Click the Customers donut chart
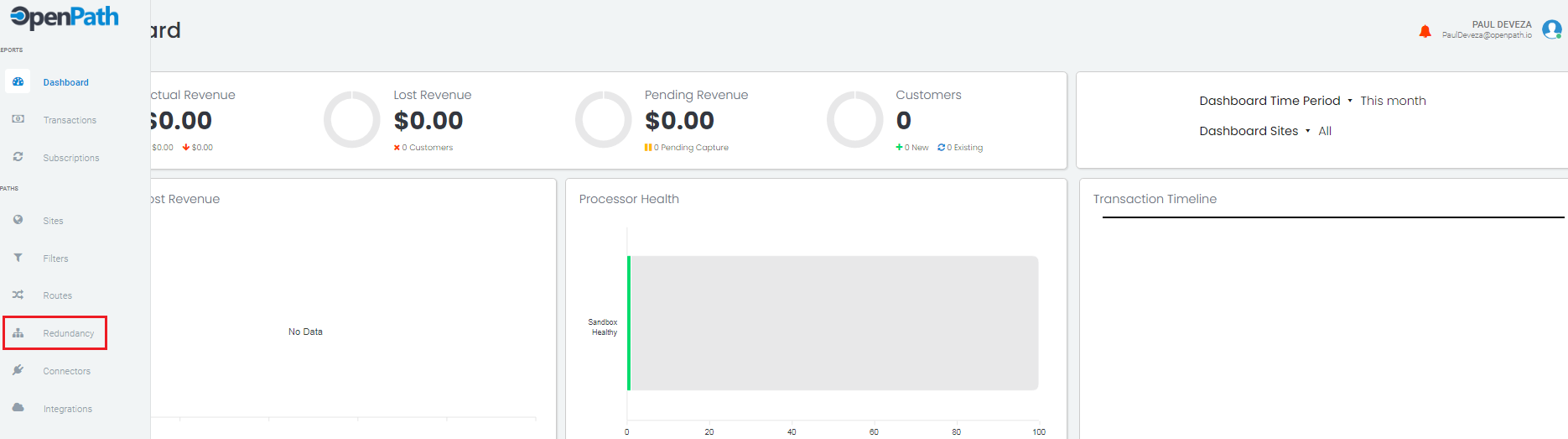Screen dimensions: 1568x439 [855, 120]
